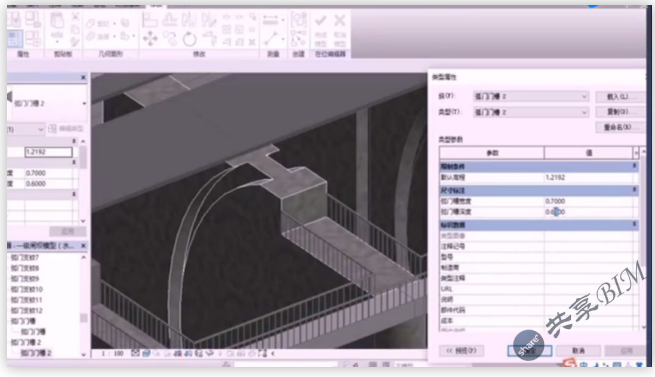The width and height of the screenshot is (655, 377).
Task: Click the Delete X icon in Modify panel
Action: click(252, 42)
